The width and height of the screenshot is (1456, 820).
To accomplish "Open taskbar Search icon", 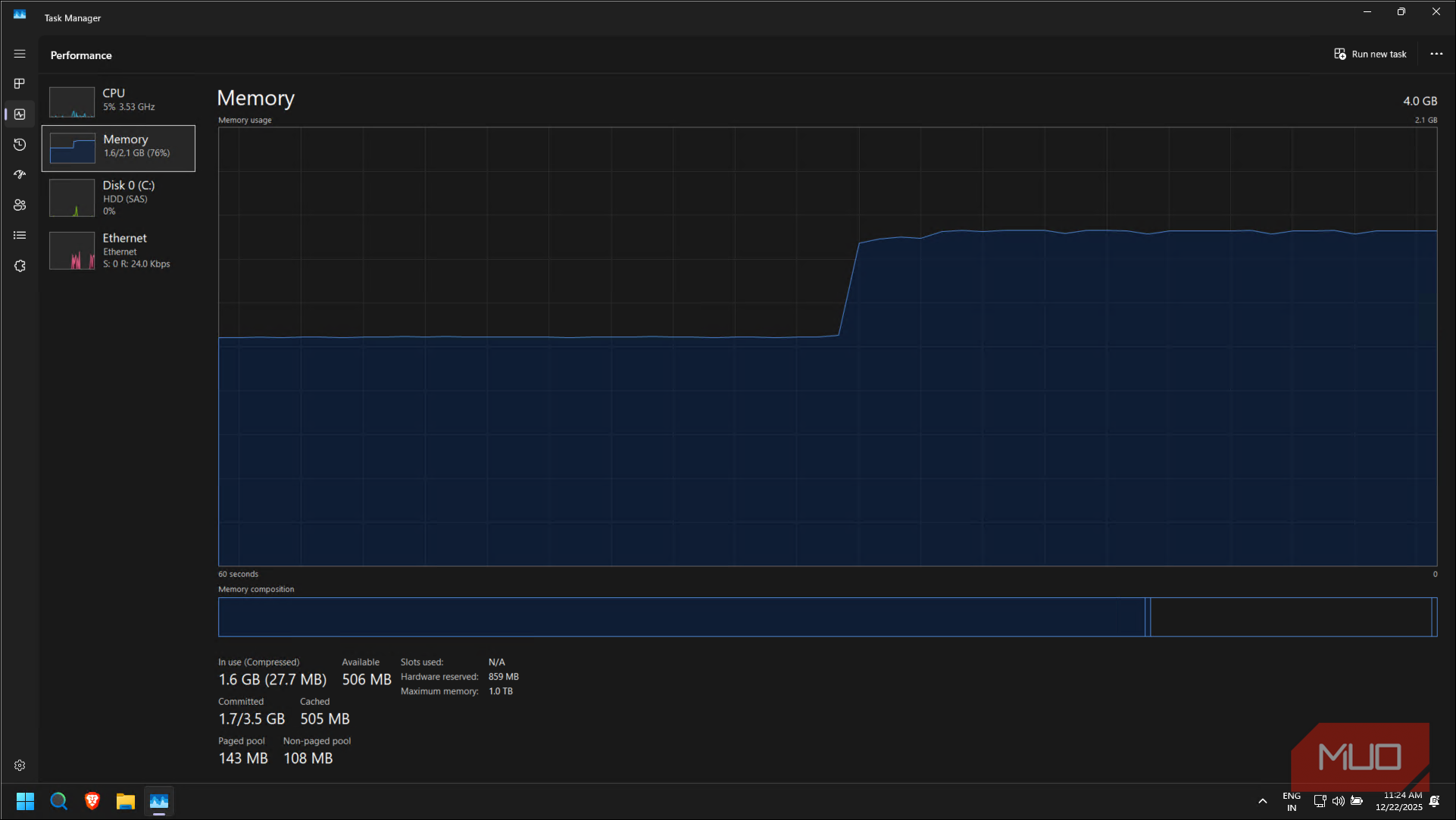I will pos(58,801).
